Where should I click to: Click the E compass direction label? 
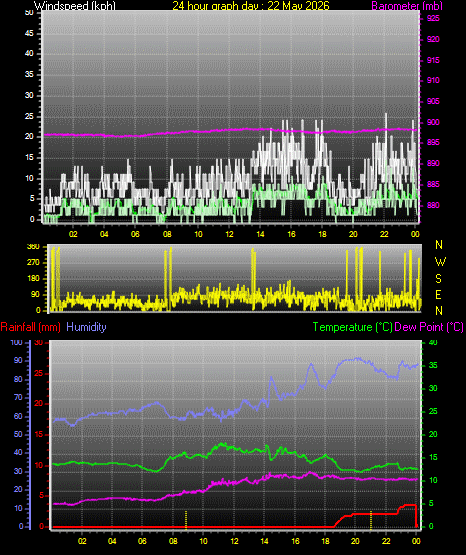pyautogui.click(x=438, y=295)
